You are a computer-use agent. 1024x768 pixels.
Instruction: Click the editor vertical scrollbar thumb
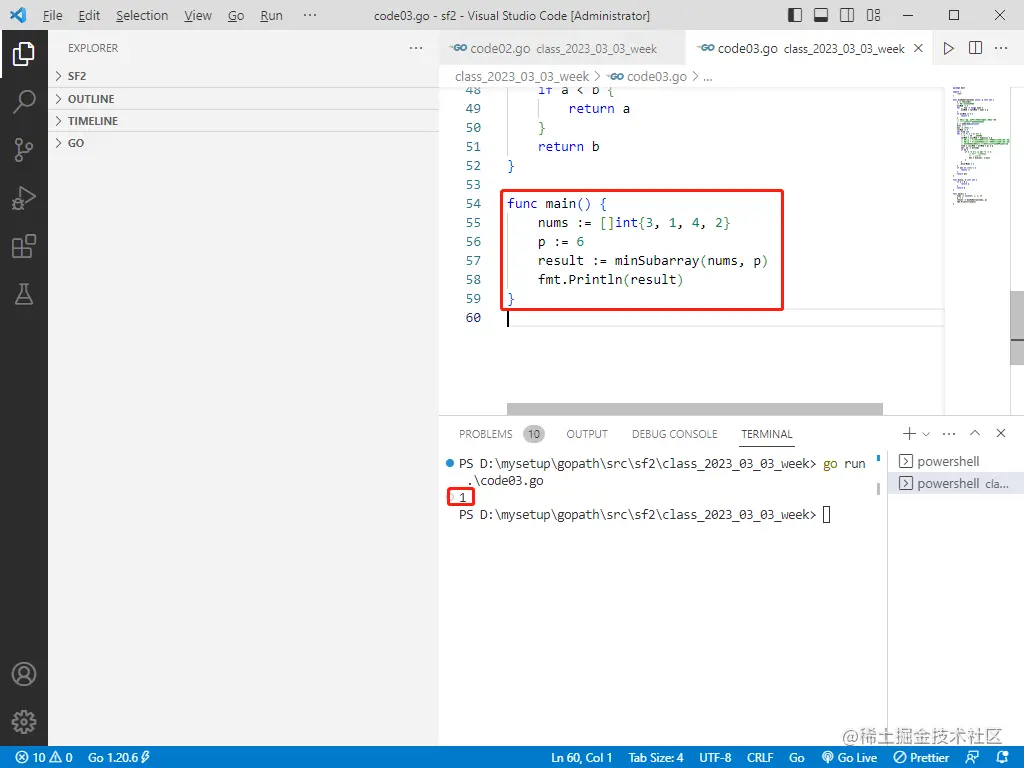1017,328
